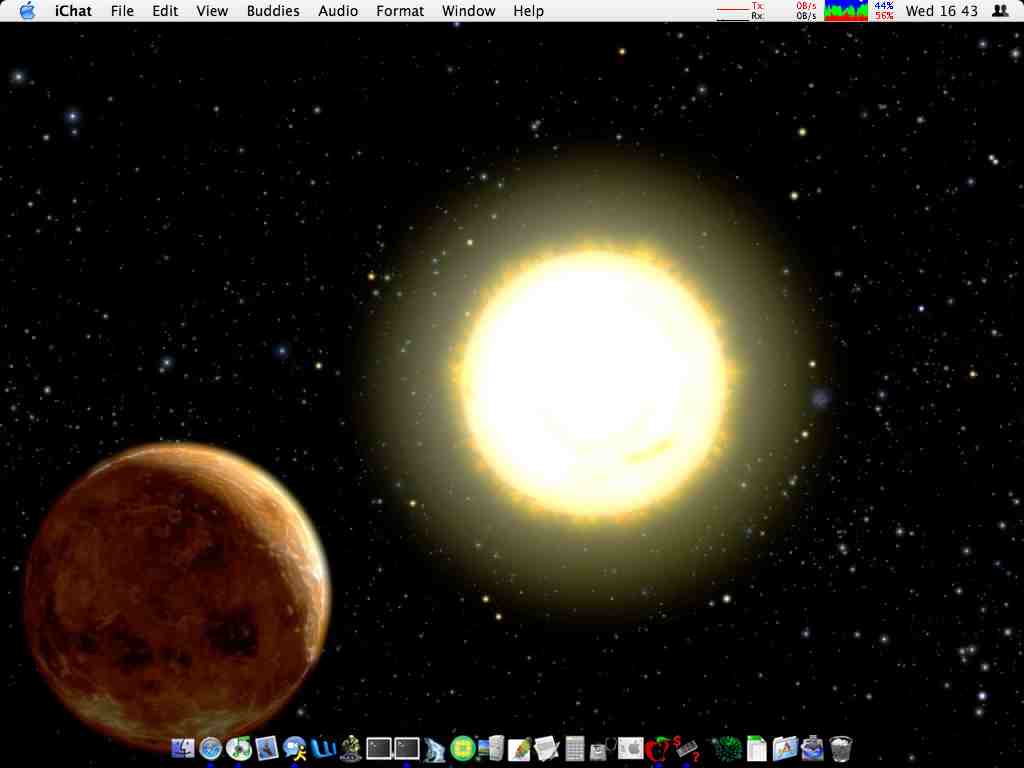Viewport: 1024px width, 768px height.
Task: Click the 44% / 56% usage readout
Action: pyautogui.click(x=884, y=10)
